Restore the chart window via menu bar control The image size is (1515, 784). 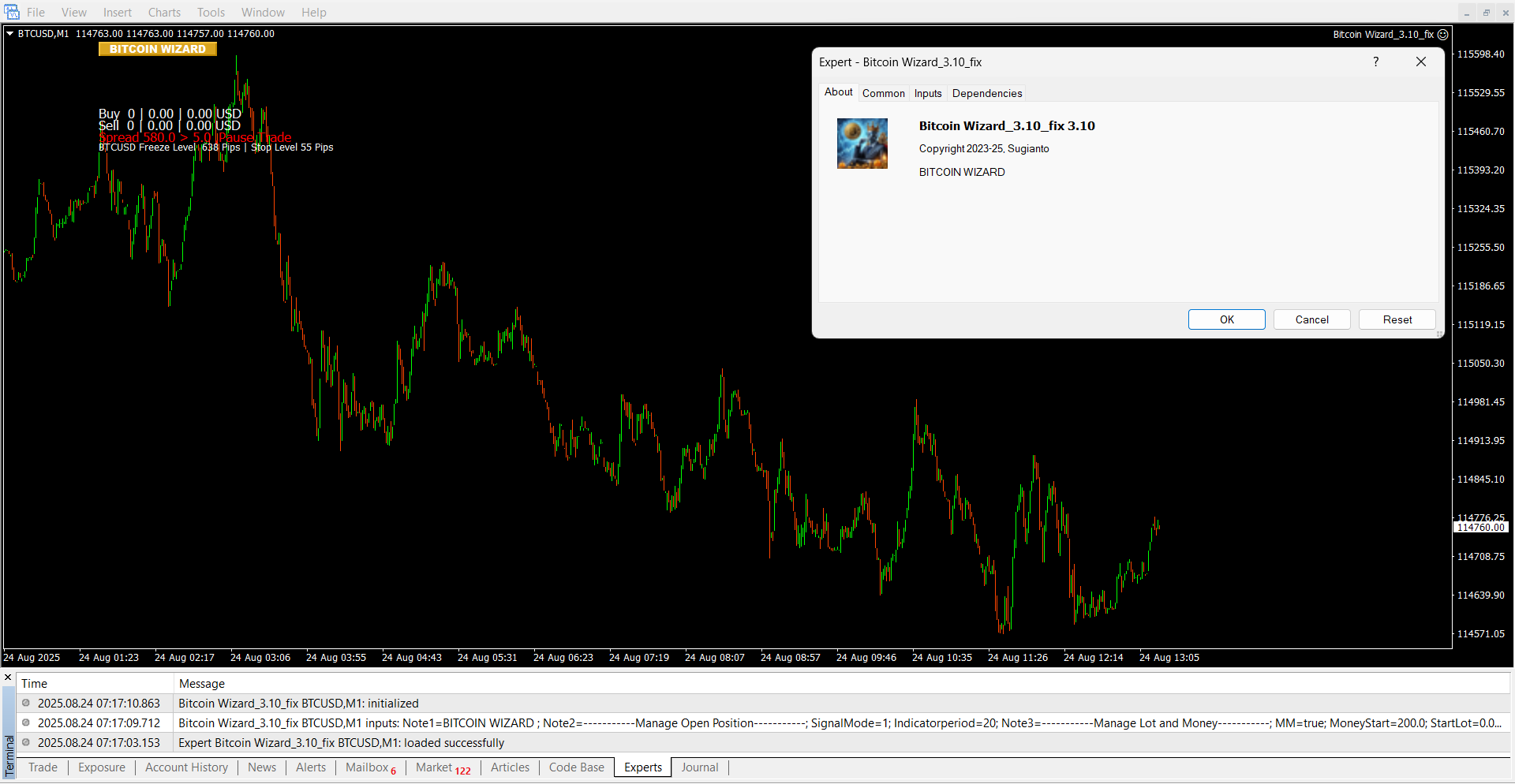1487,13
